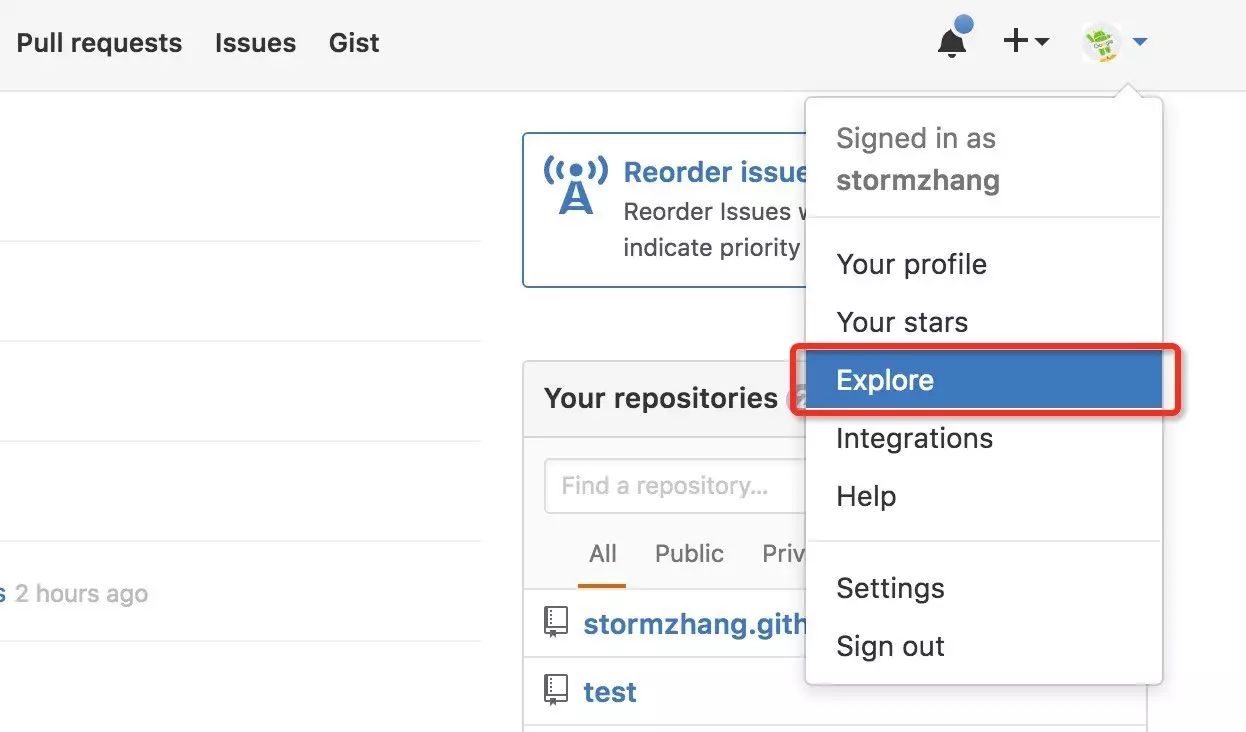The width and height of the screenshot is (1246, 732).
Task: Select the highlighted Explore menu item
Action: (x=984, y=380)
